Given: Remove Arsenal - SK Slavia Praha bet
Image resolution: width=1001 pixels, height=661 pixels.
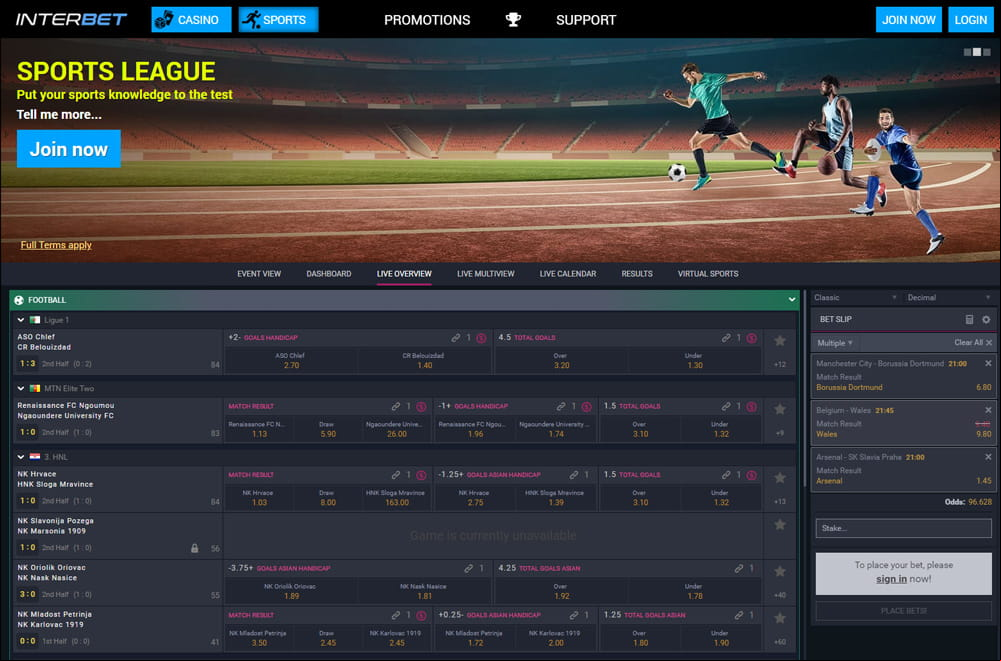Looking at the screenshot, I should pyautogui.click(x=988, y=457).
